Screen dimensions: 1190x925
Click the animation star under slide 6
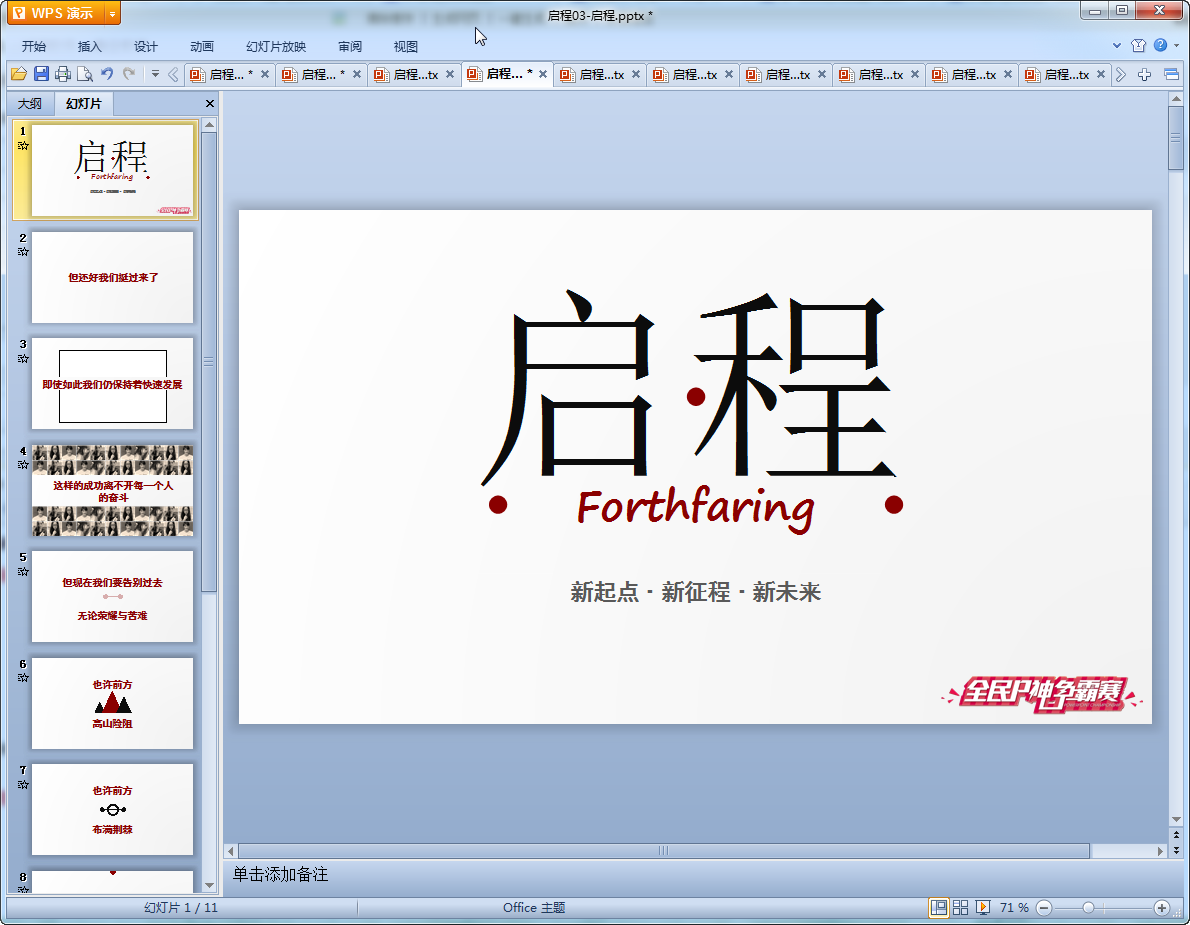(x=23, y=678)
